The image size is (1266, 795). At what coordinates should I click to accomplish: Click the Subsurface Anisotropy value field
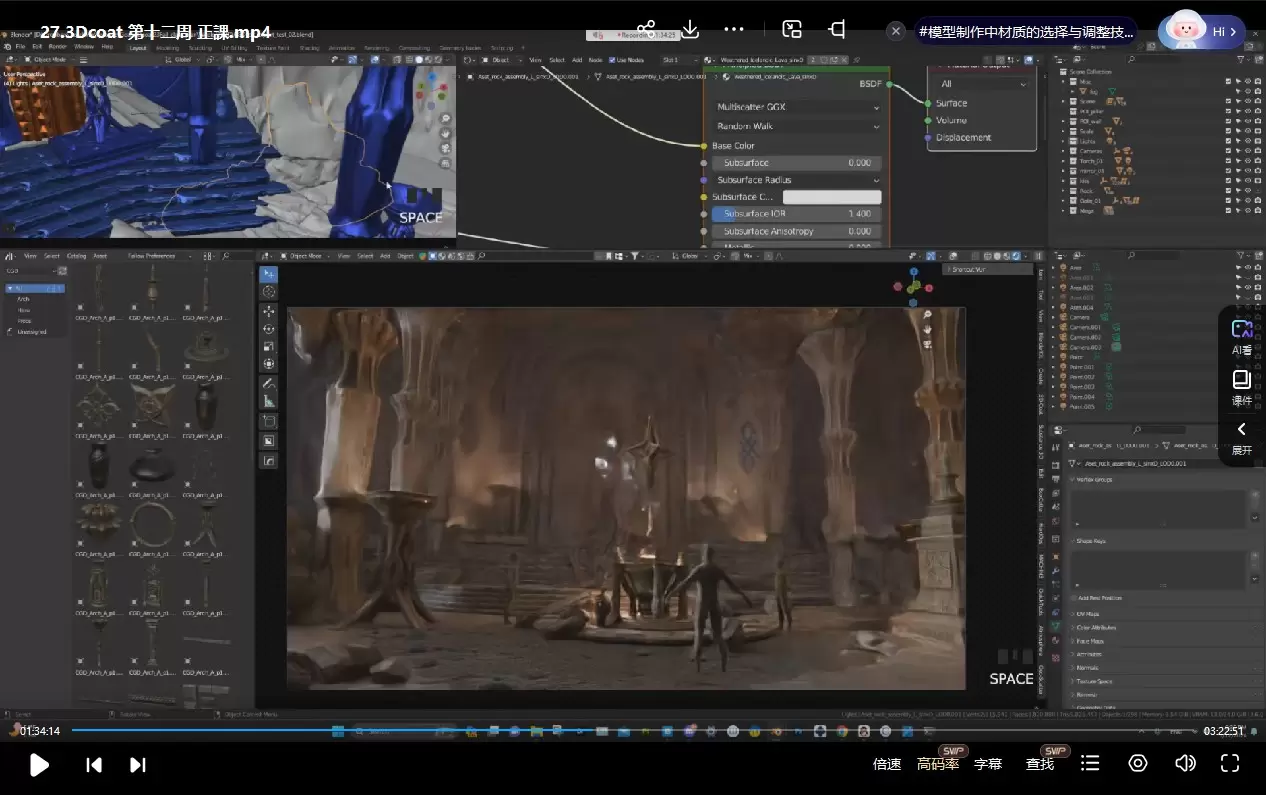798,231
